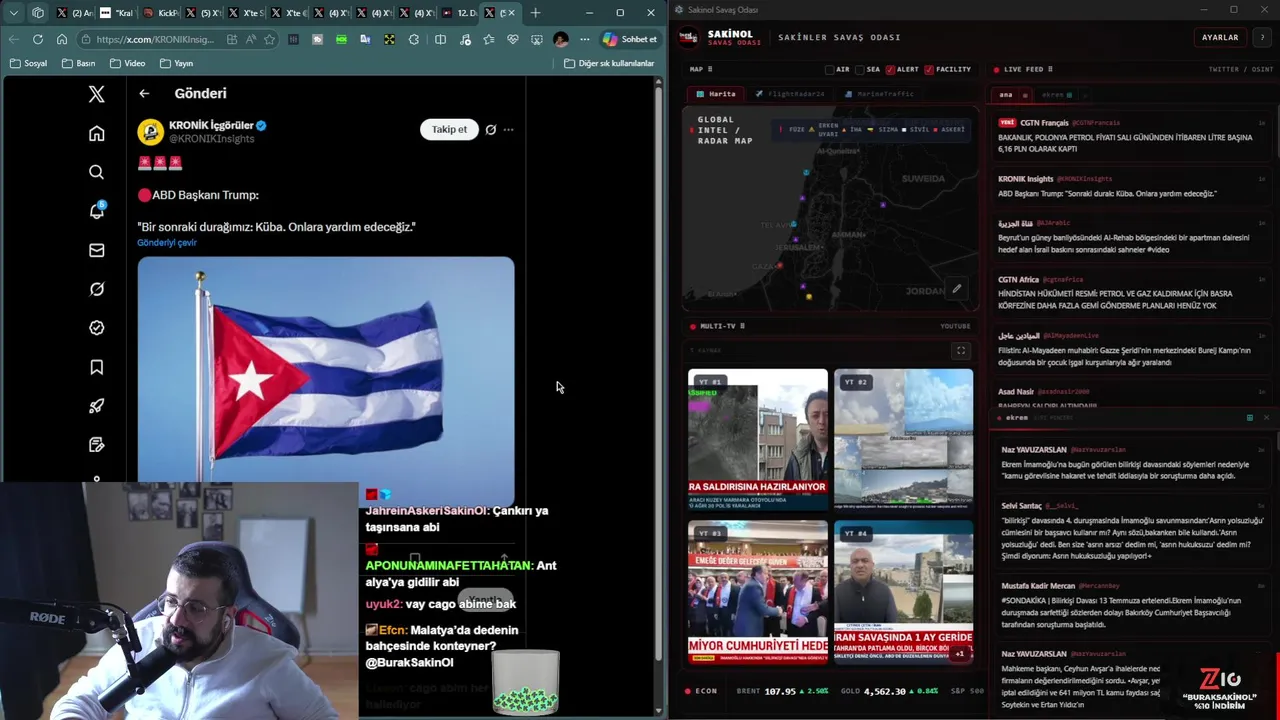Click the map edit pencil icon
This screenshot has width=1280, height=720.
click(956, 289)
